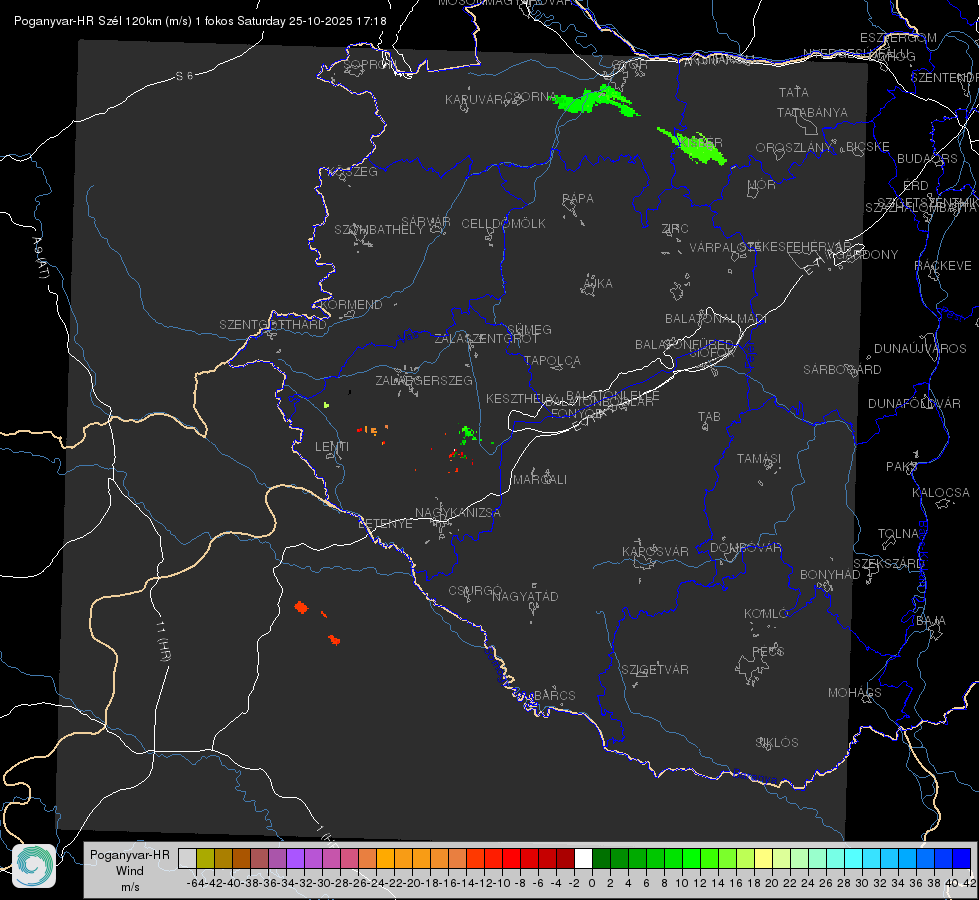
Task: Click the AJKA city label
Action: 598,284
